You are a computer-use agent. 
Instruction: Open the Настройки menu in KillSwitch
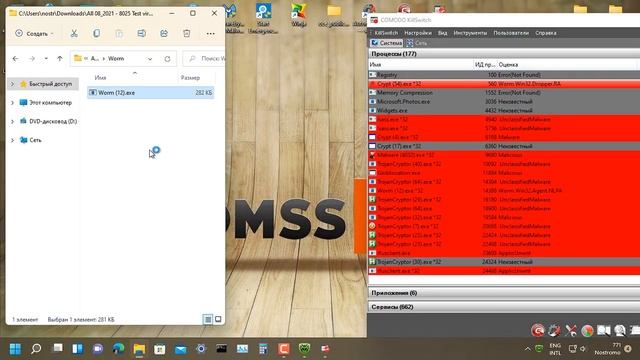click(x=418, y=33)
